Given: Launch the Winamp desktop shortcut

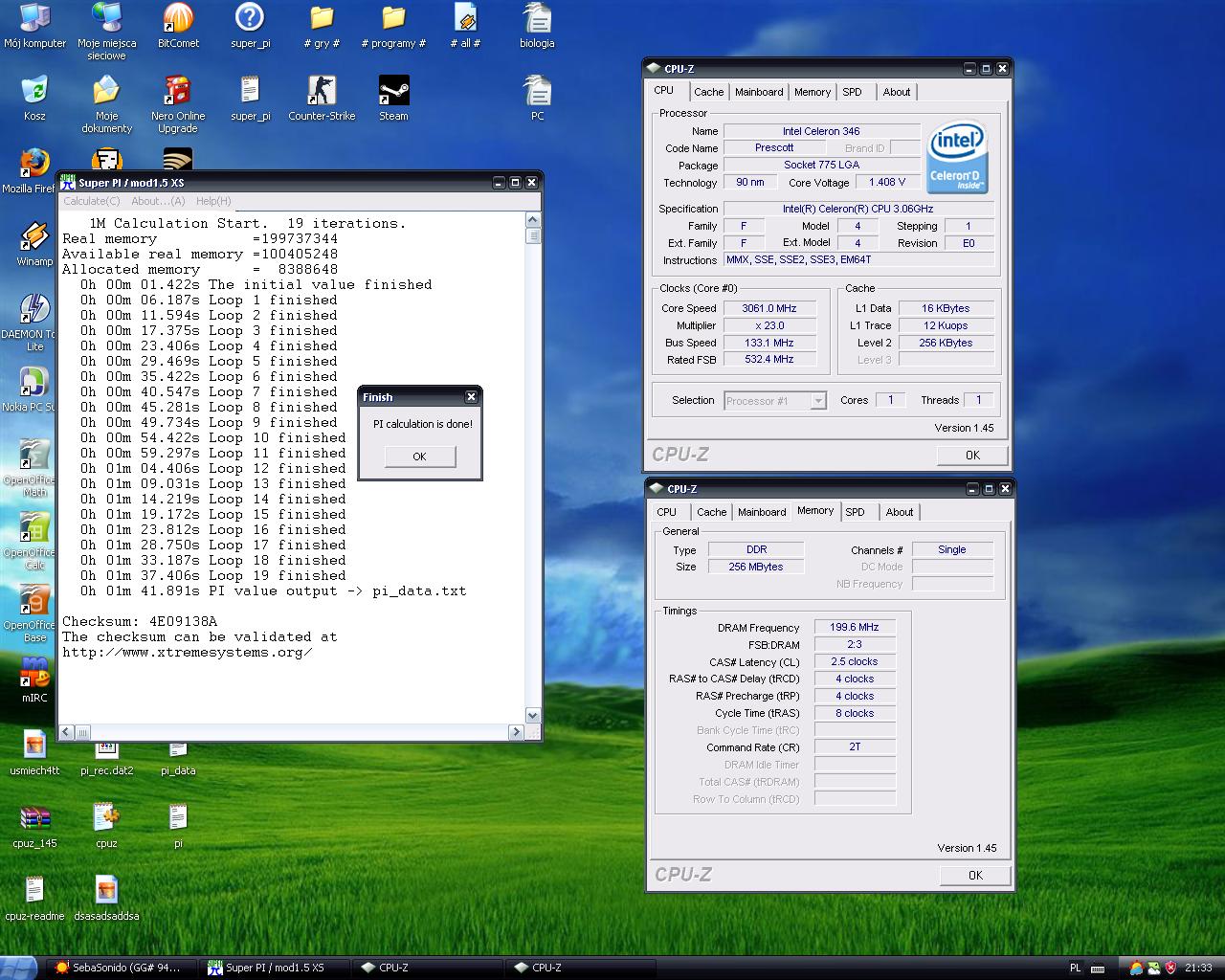Looking at the screenshot, I should [34, 244].
